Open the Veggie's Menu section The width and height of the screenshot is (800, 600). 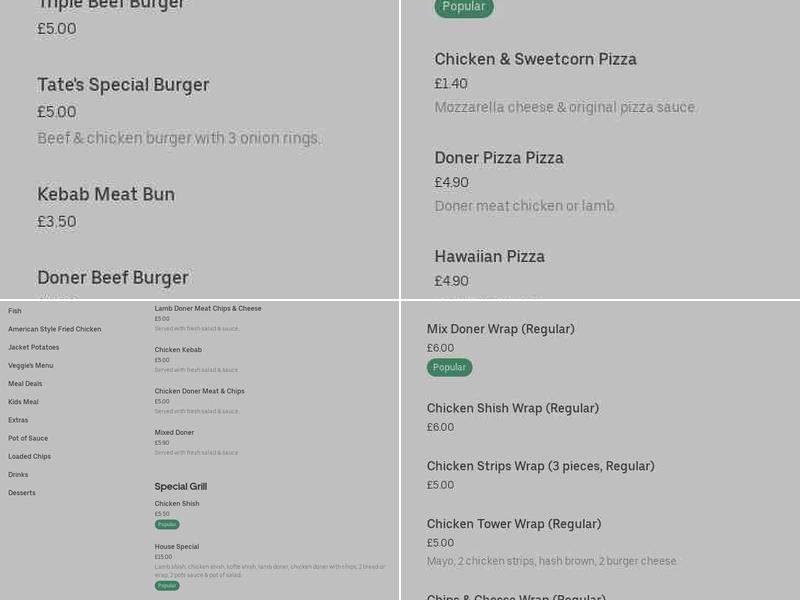(x=34, y=365)
